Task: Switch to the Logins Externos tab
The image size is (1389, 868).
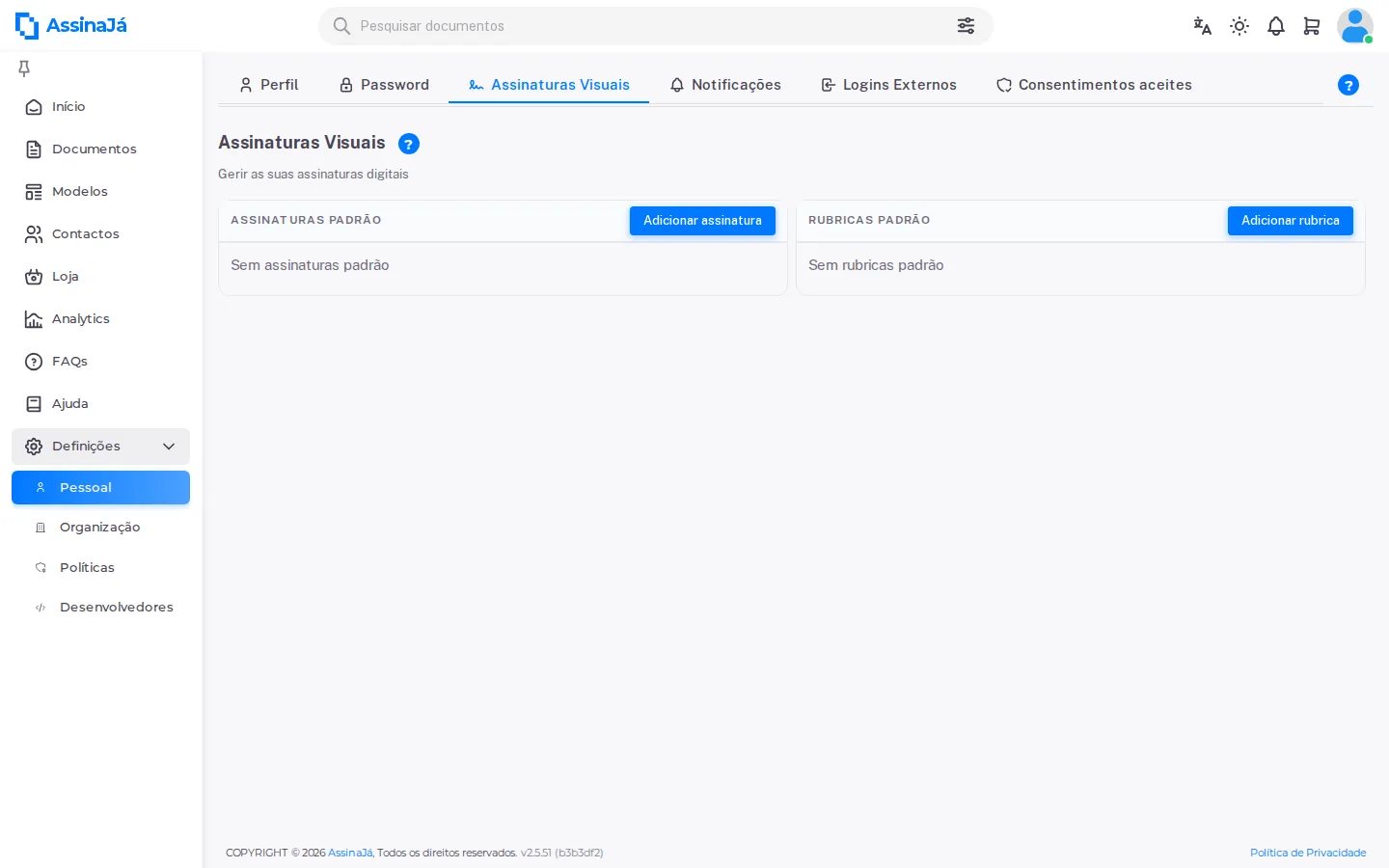Action: click(888, 85)
